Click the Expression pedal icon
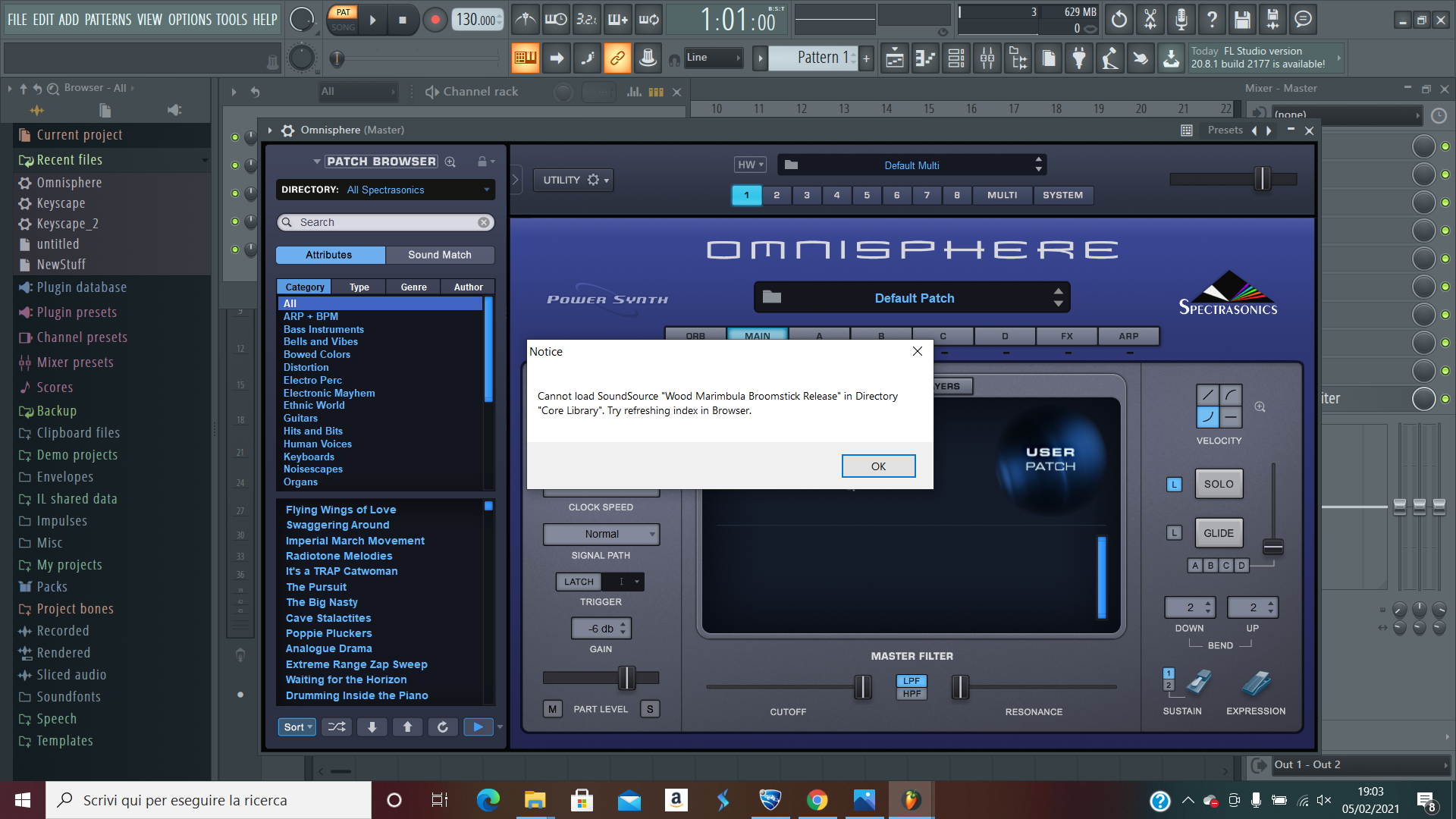 (x=1256, y=682)
